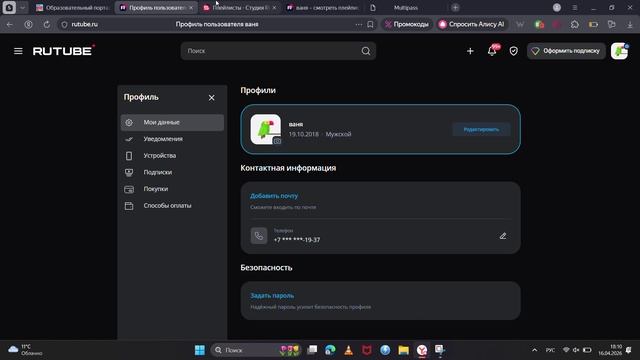
Task: Open the Rutube hamburger menu
Action: tap(18, 51)
